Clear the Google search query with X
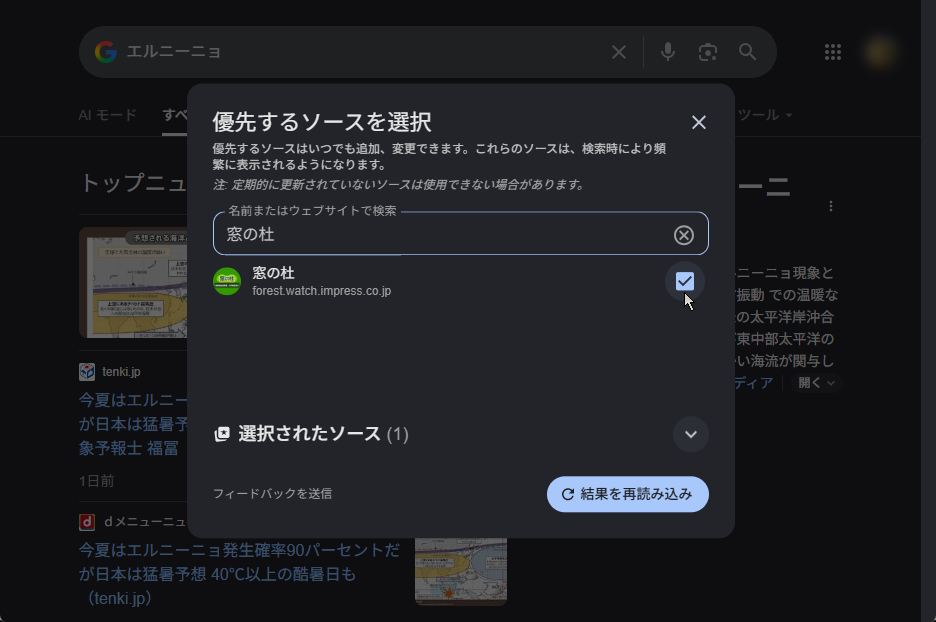936x622 pixels. (x=619, y=52)
